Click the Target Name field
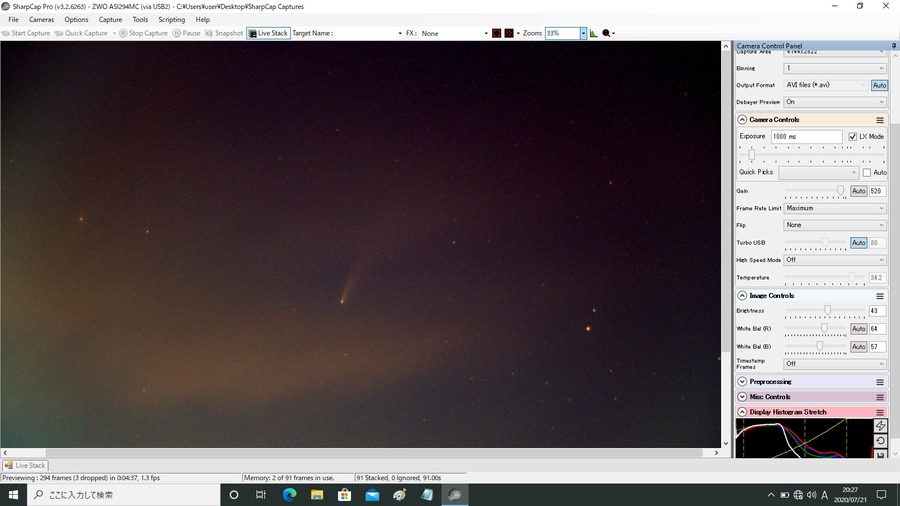 tap(367, 33)
